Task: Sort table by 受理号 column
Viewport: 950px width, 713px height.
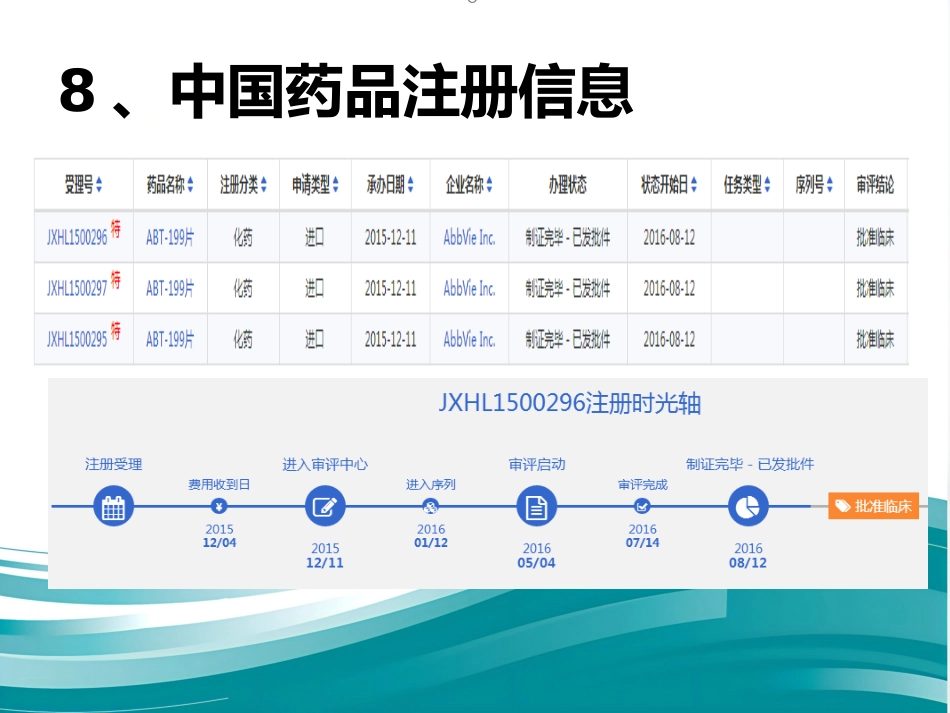Action: coord(99,184)
